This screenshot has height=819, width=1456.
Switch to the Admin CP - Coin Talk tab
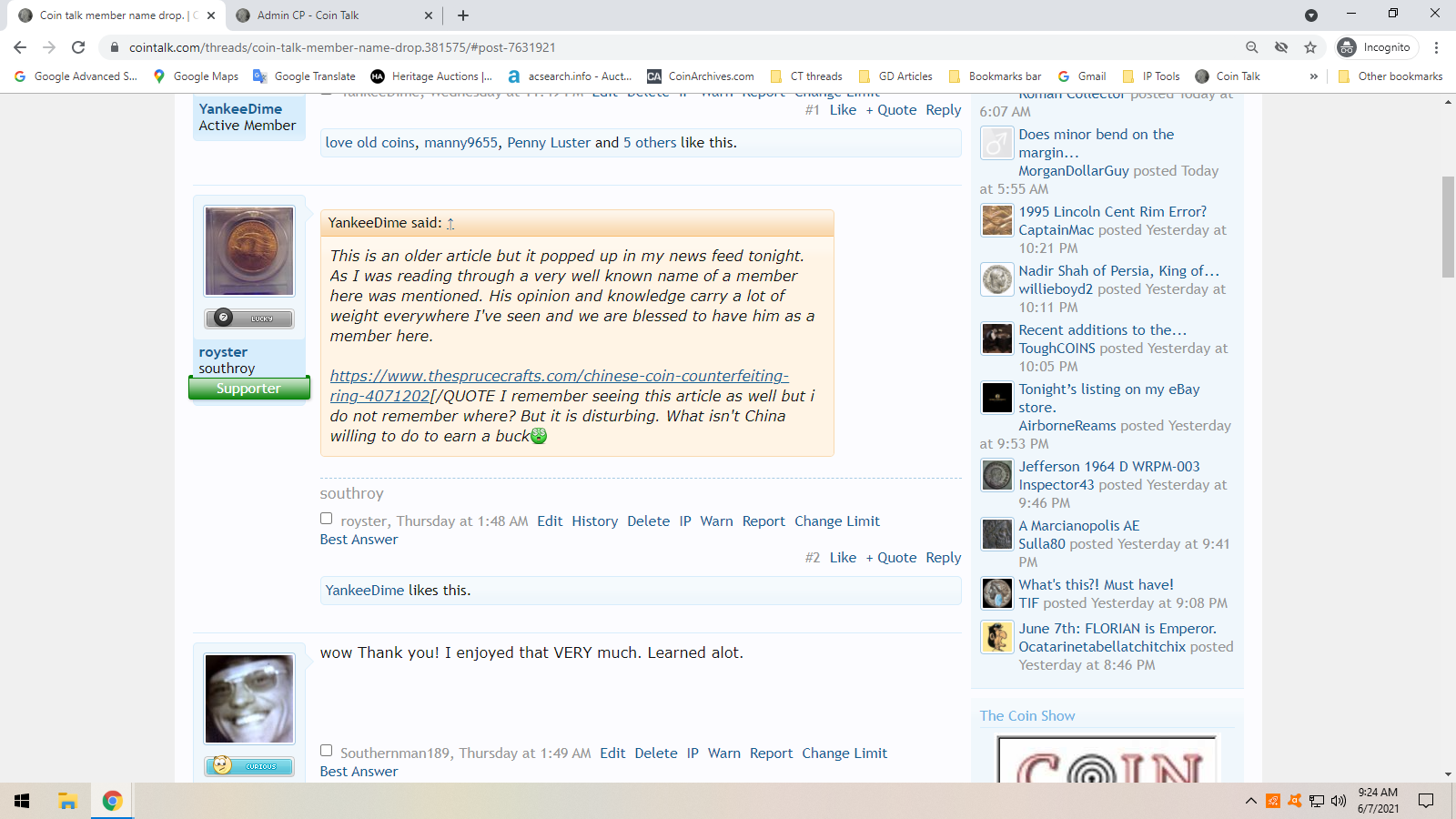328,15
